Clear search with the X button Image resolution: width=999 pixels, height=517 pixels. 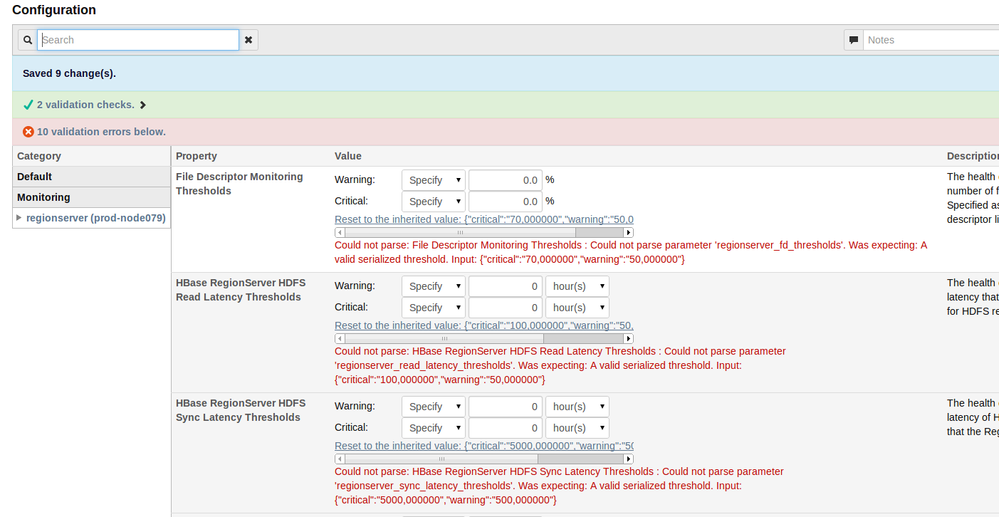(249, 40)
